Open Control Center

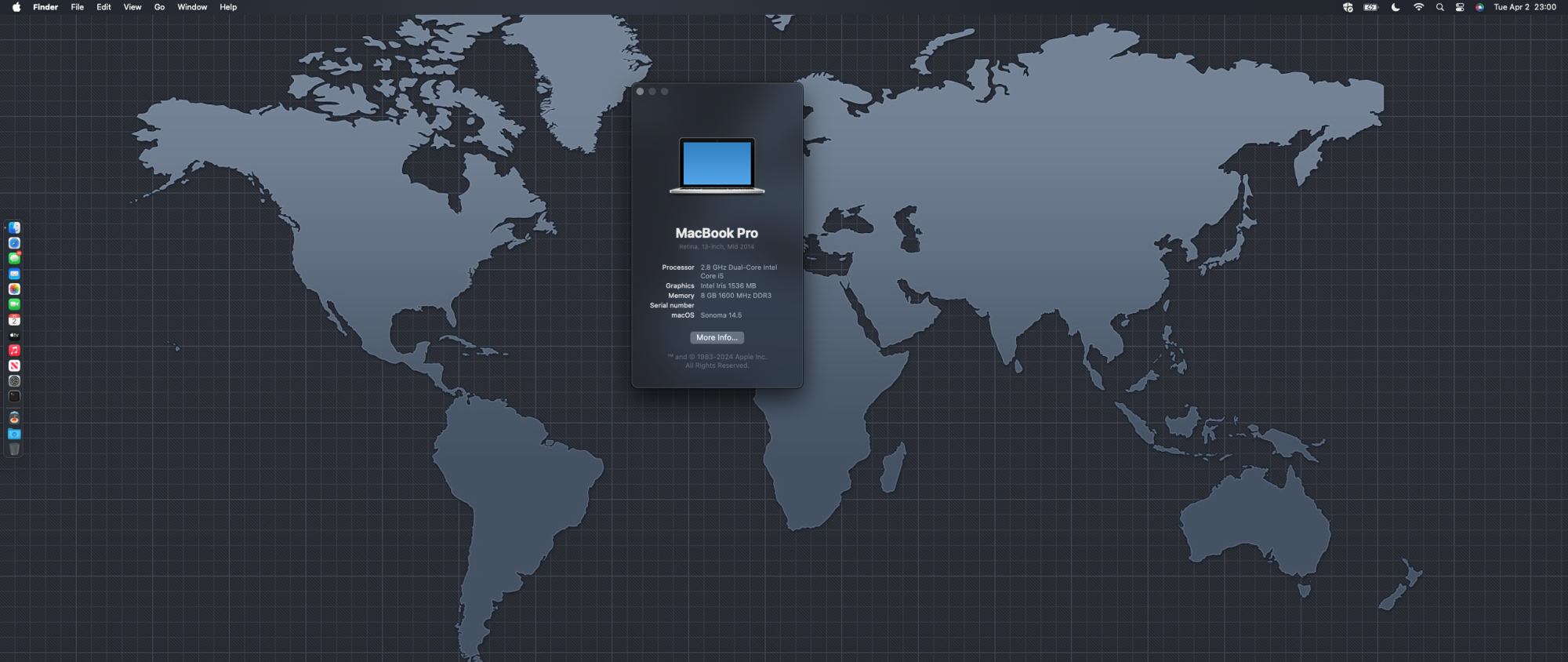(1460, 7)
